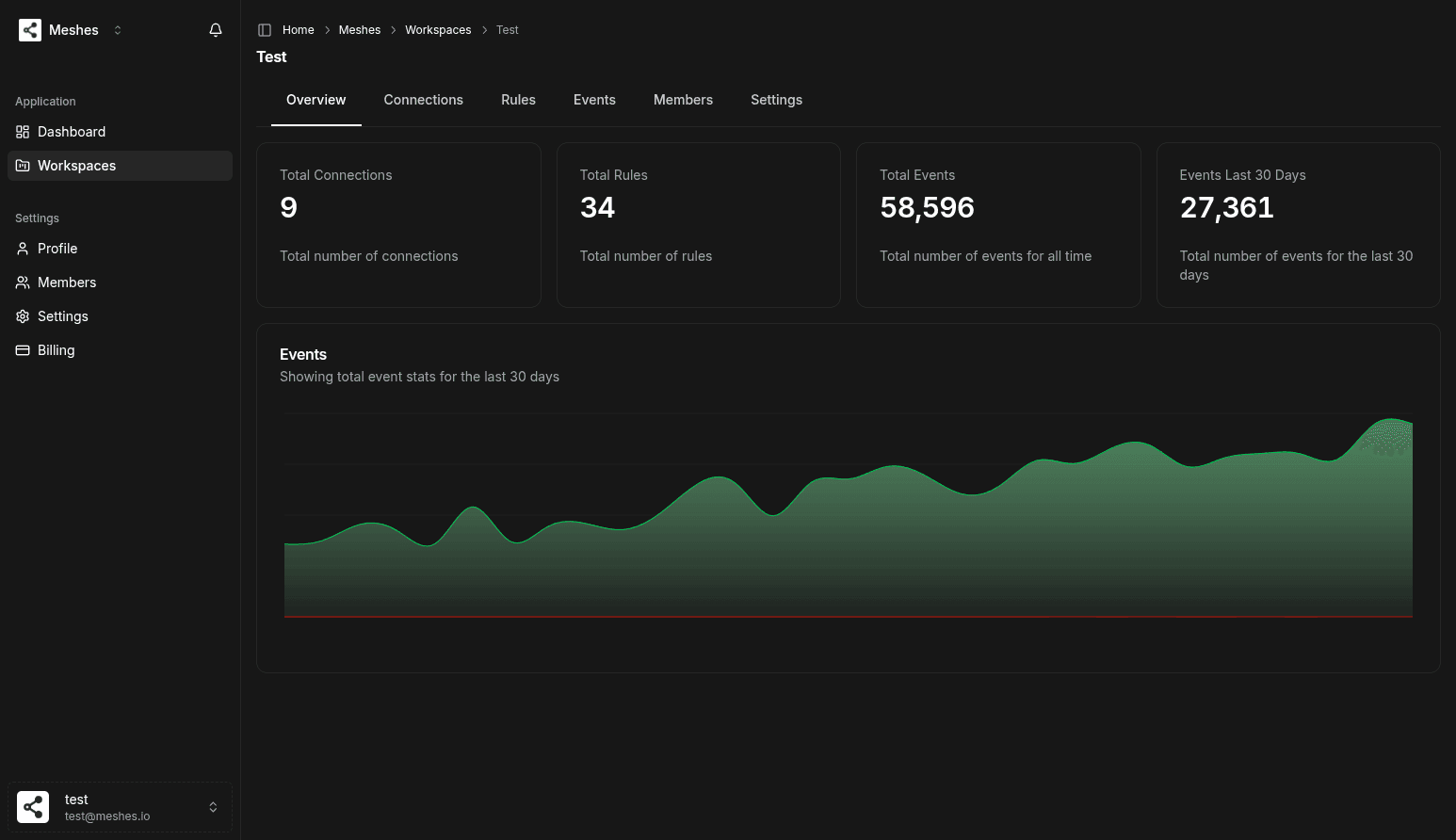Click the Meshes breadcrumb link
This screenshot has width=1456, height=840.
point(360,29)
